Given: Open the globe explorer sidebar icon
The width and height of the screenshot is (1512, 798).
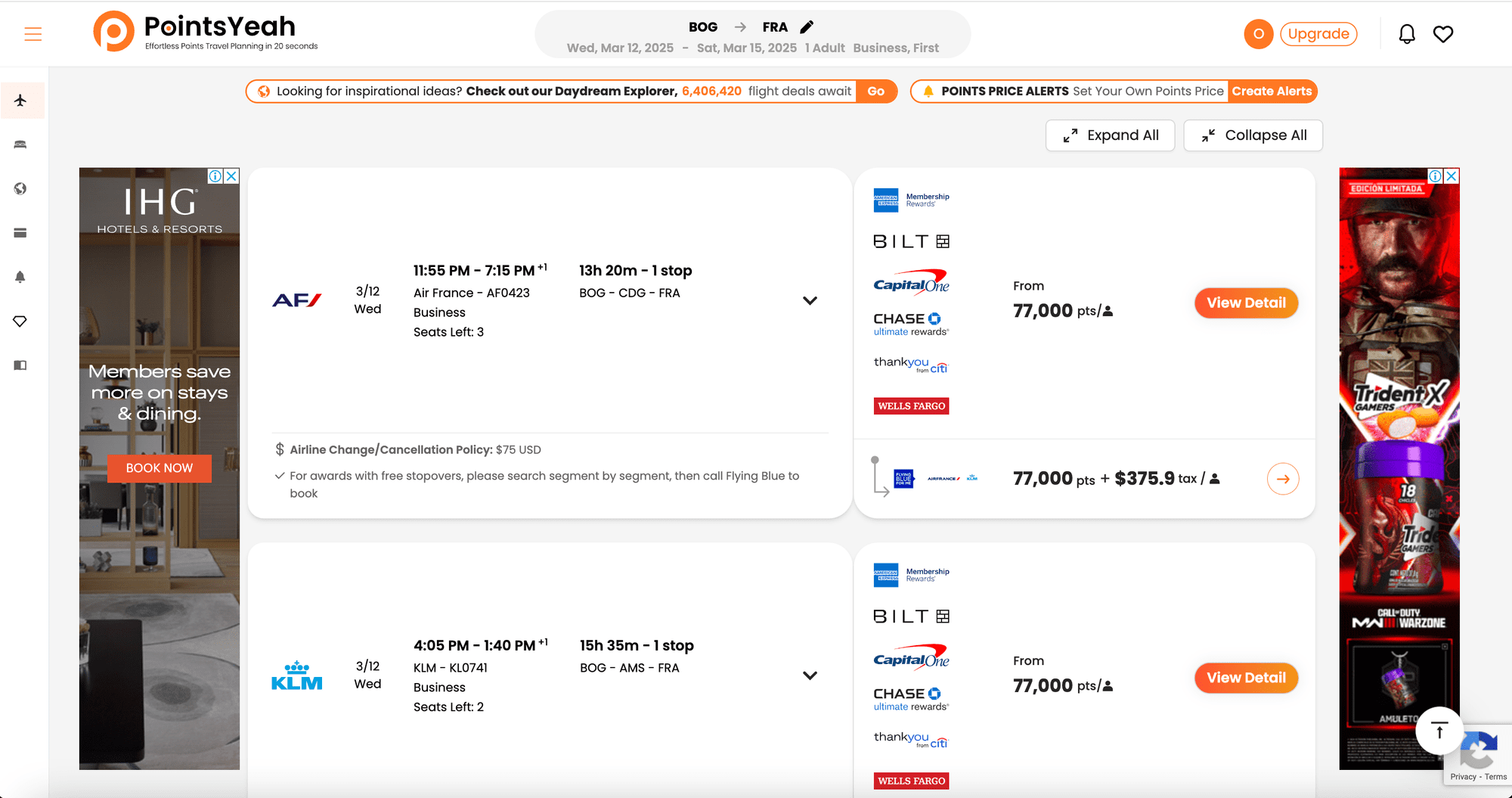Looking at the screenshot, I should [x=20, y=188].
